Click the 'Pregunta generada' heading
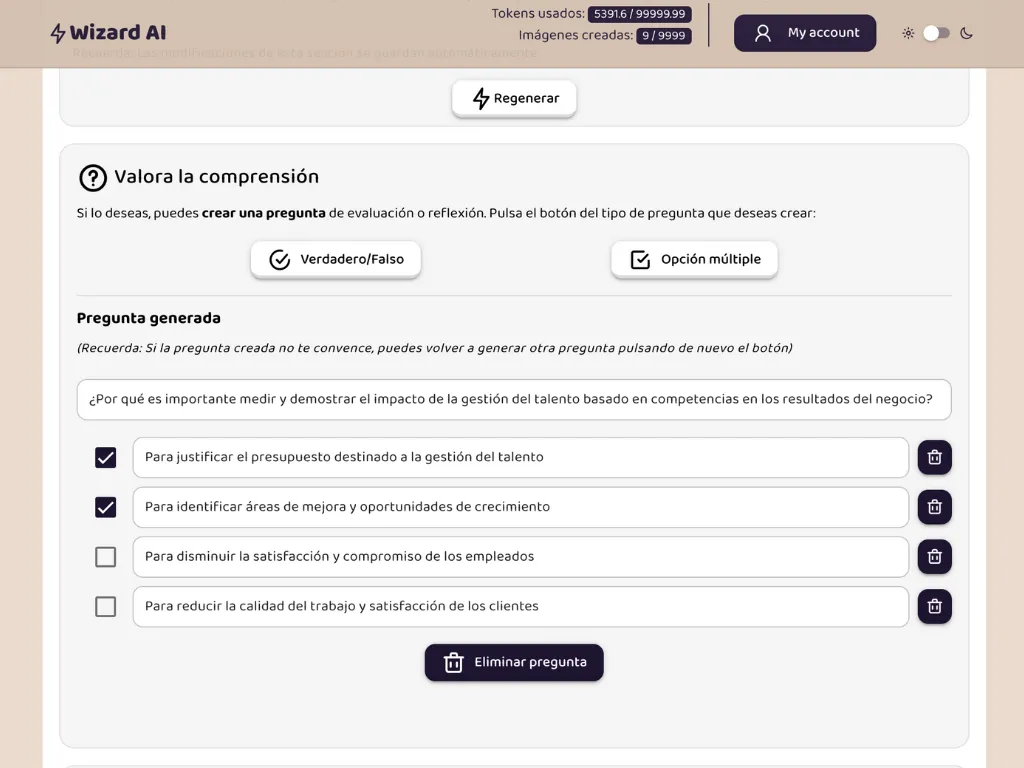The image size is (1024, 768). 149,318
